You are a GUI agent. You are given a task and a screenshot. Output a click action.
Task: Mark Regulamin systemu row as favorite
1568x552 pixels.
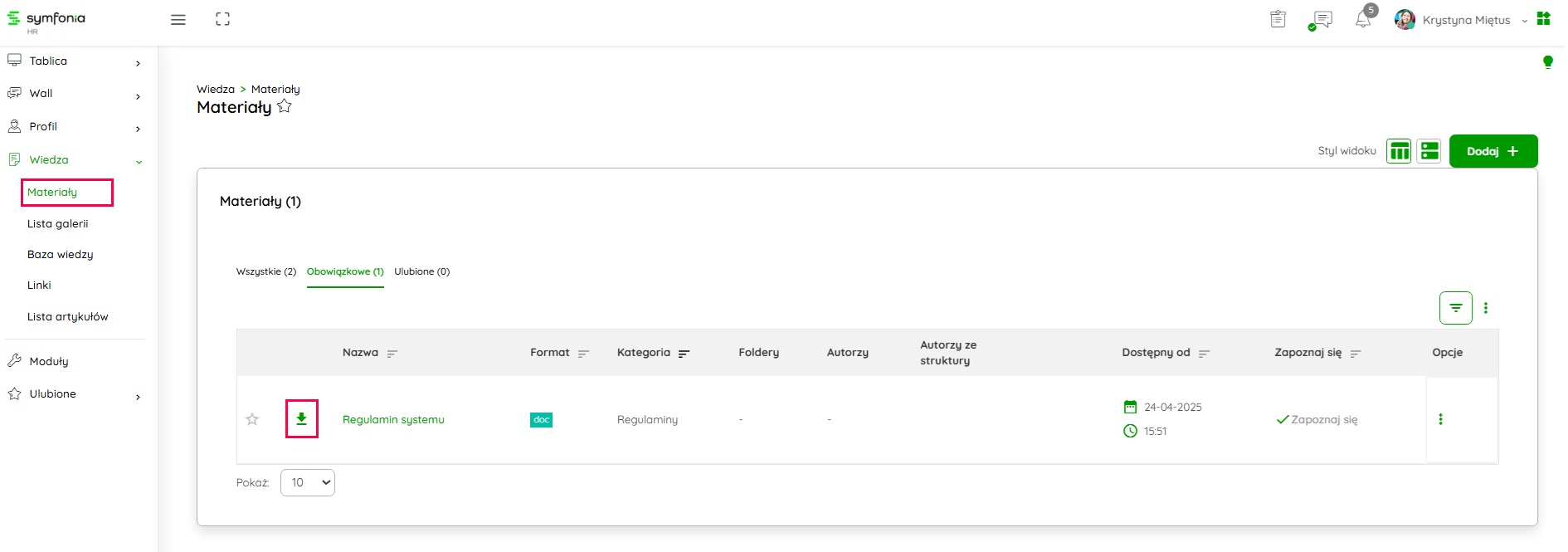[252, 419]
